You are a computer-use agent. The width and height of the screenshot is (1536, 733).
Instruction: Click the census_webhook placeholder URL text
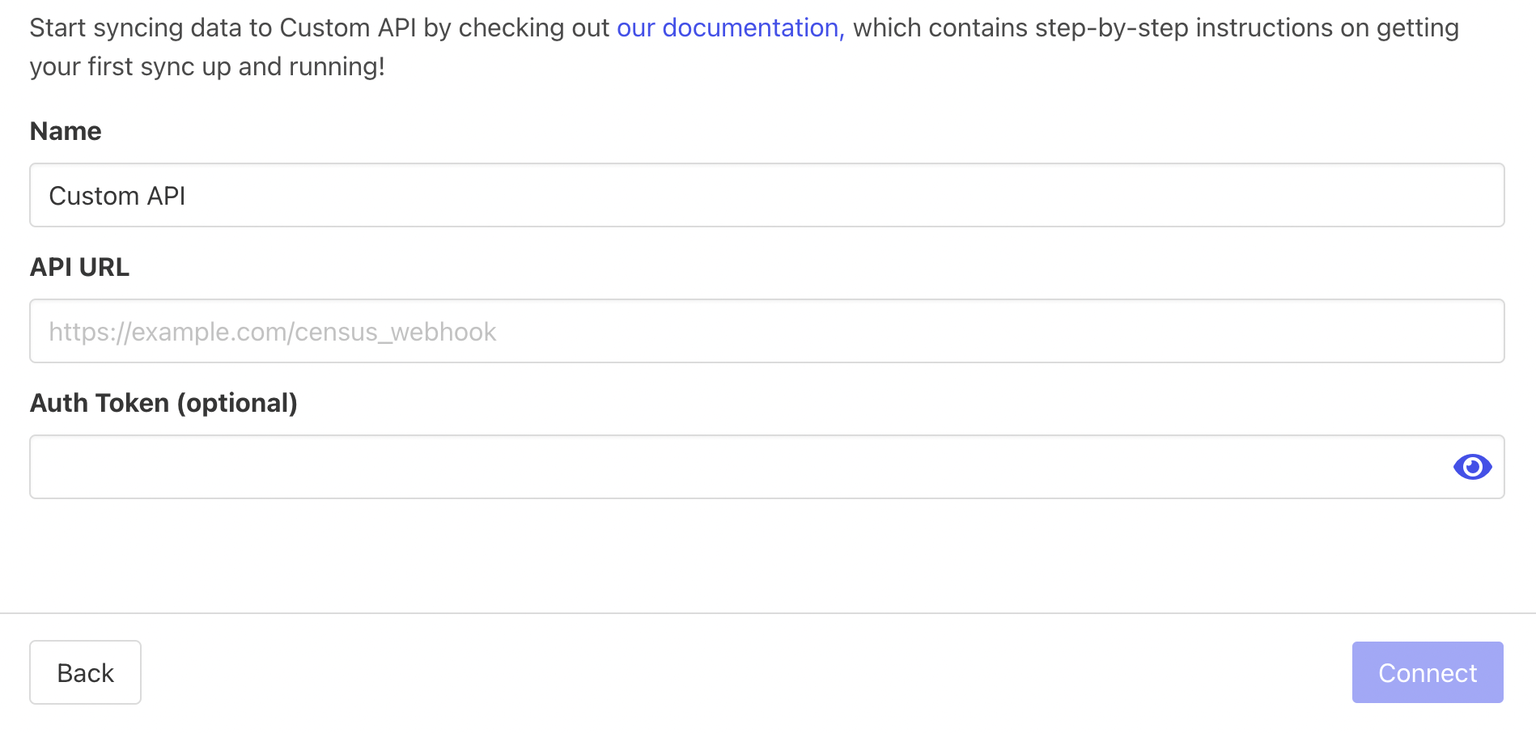coord(272,332)
